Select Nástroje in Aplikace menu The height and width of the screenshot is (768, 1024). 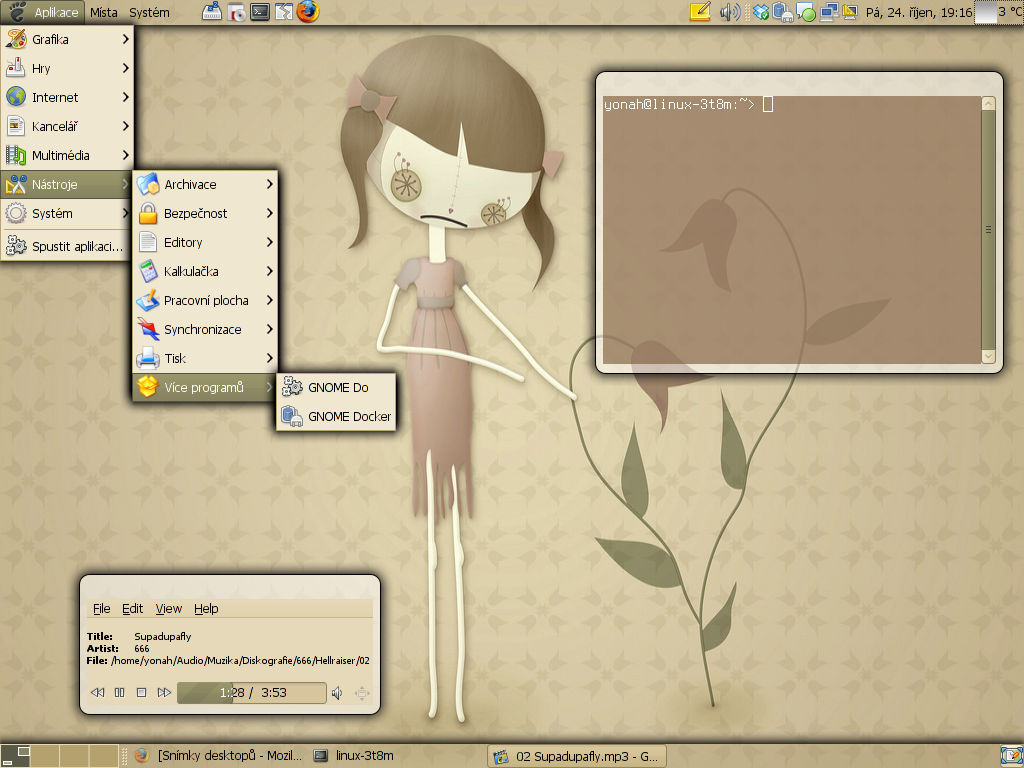pos(67,184)
